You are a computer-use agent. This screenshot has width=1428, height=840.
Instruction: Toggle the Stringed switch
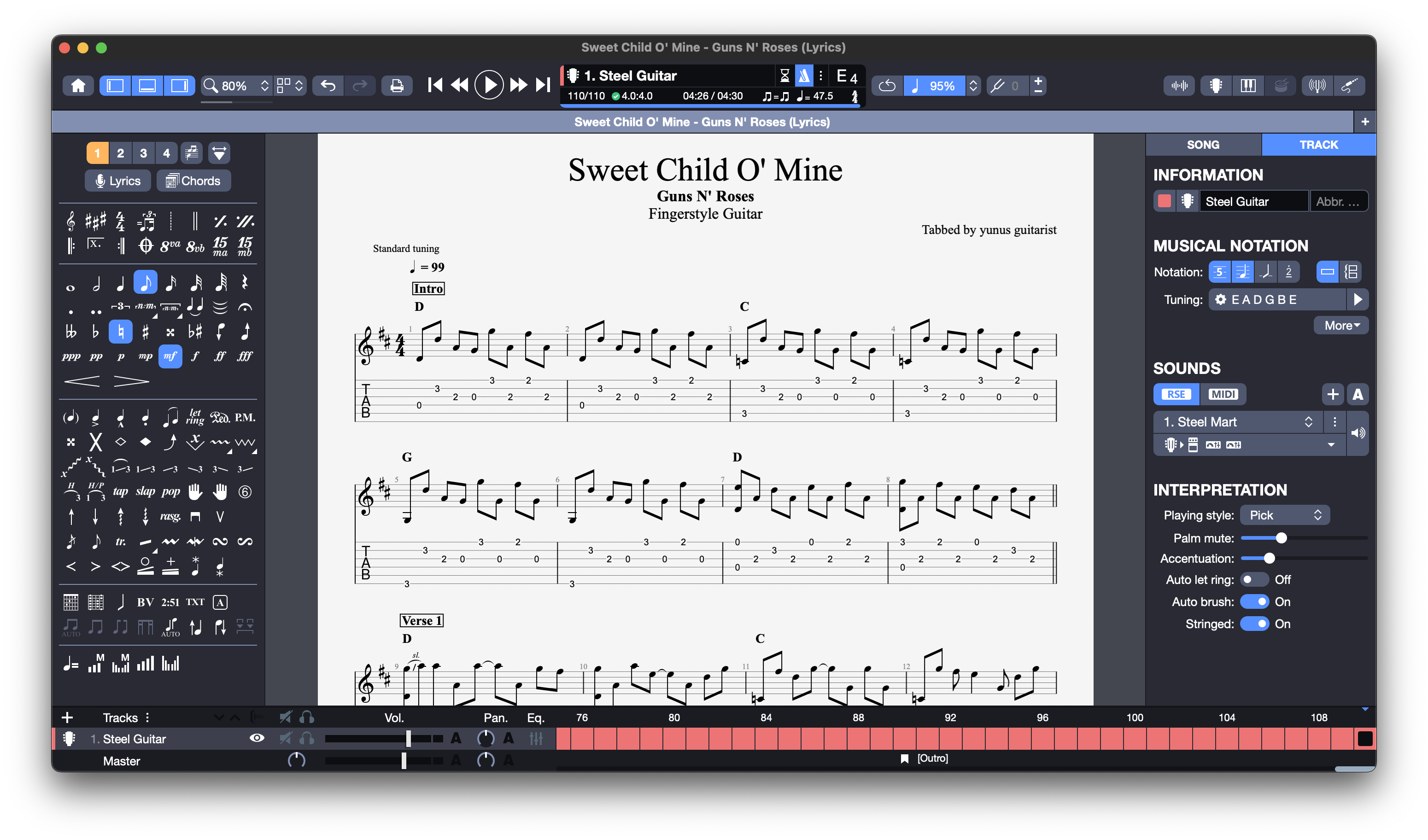[x=1254, y=624]
